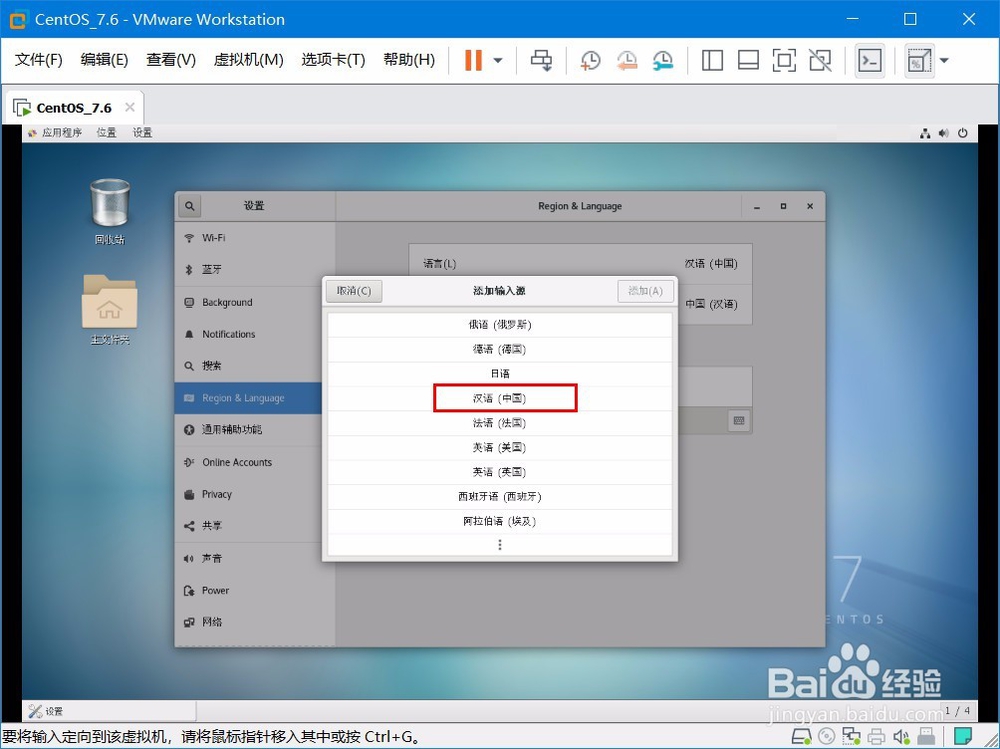Open the 编辑(E) menu
The width and height of the screenshot is (1000, 749).
coord(104,60)
